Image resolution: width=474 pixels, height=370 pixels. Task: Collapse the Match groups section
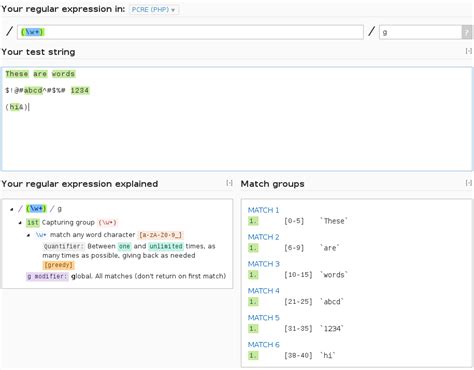(x=469, y=183)
